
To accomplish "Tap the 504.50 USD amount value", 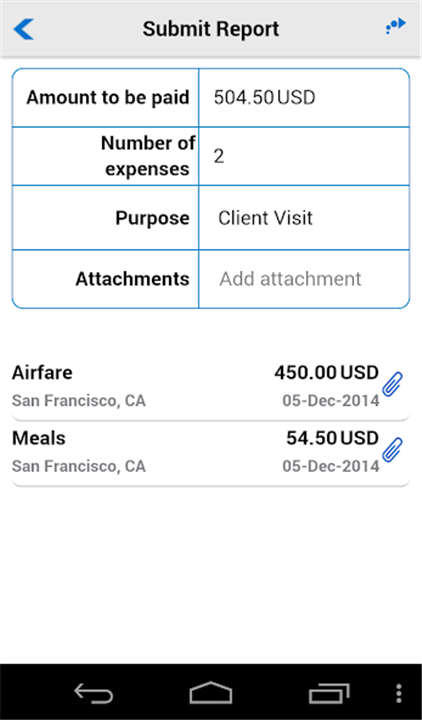I will [264, 97].
